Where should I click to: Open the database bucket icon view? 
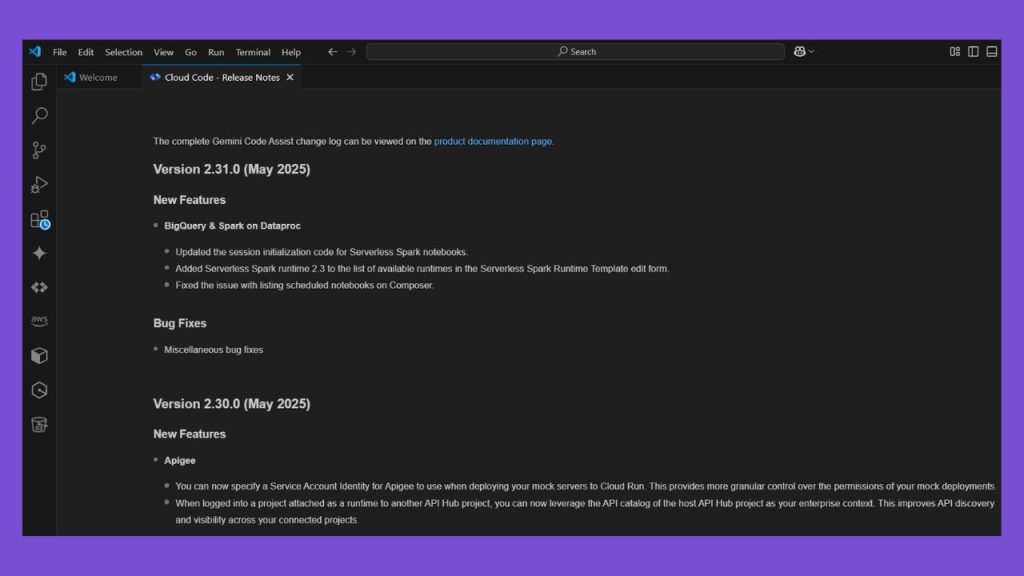point(39,424)
